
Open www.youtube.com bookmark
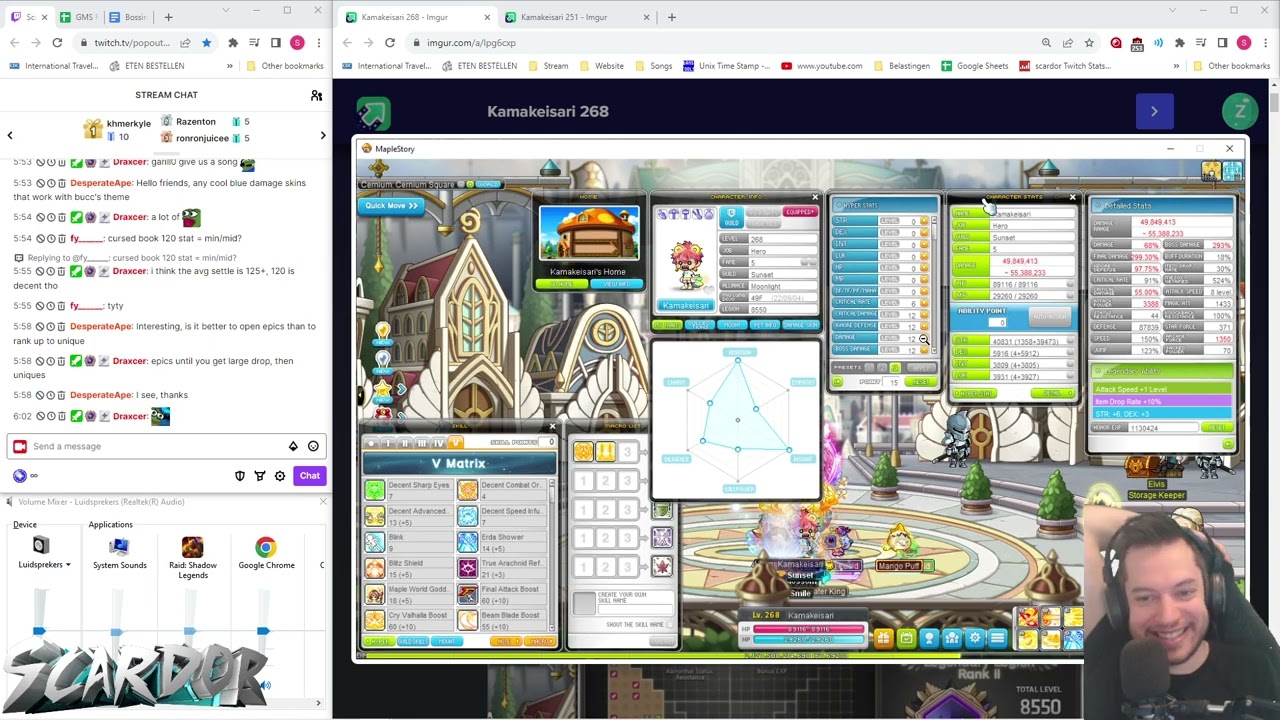click(822, 66)
